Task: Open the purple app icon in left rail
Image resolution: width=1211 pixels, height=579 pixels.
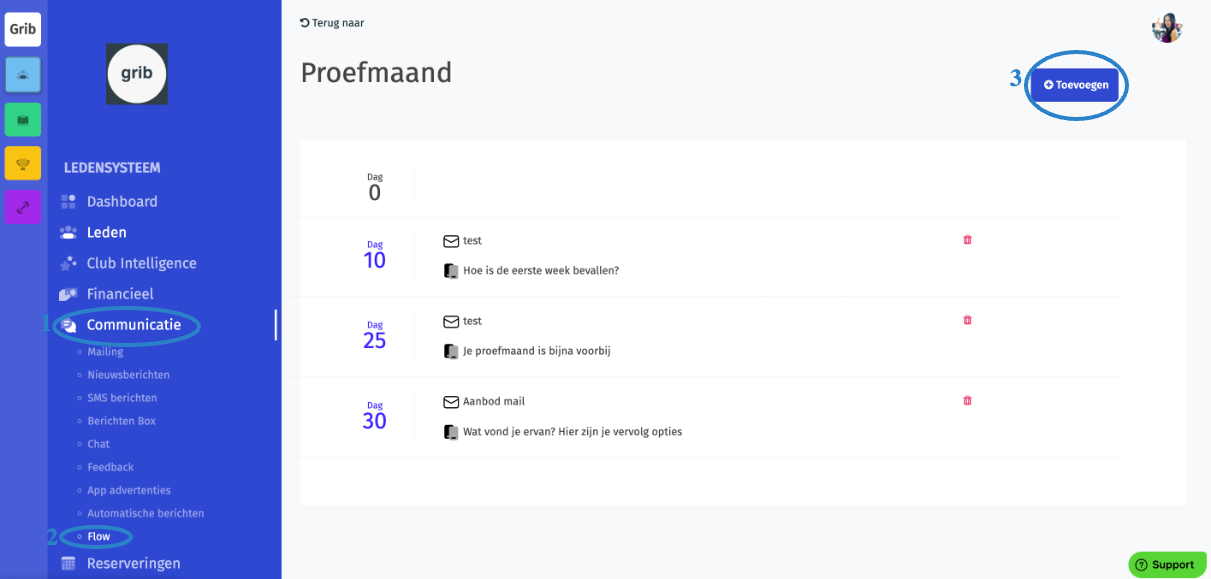Action: 23,207
